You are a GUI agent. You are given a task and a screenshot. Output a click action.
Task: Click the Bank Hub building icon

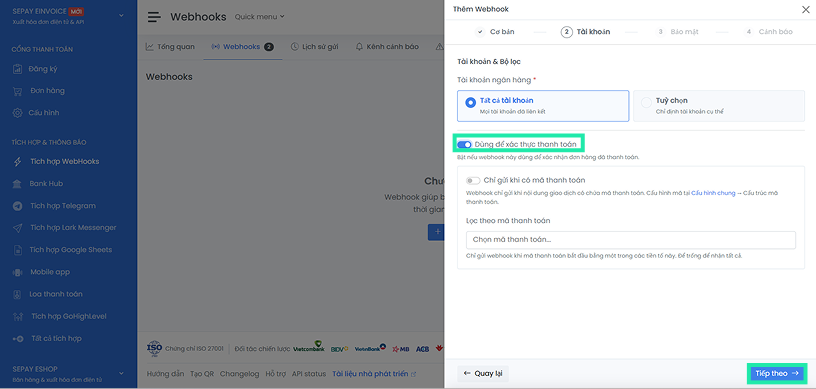coord(17,184)
